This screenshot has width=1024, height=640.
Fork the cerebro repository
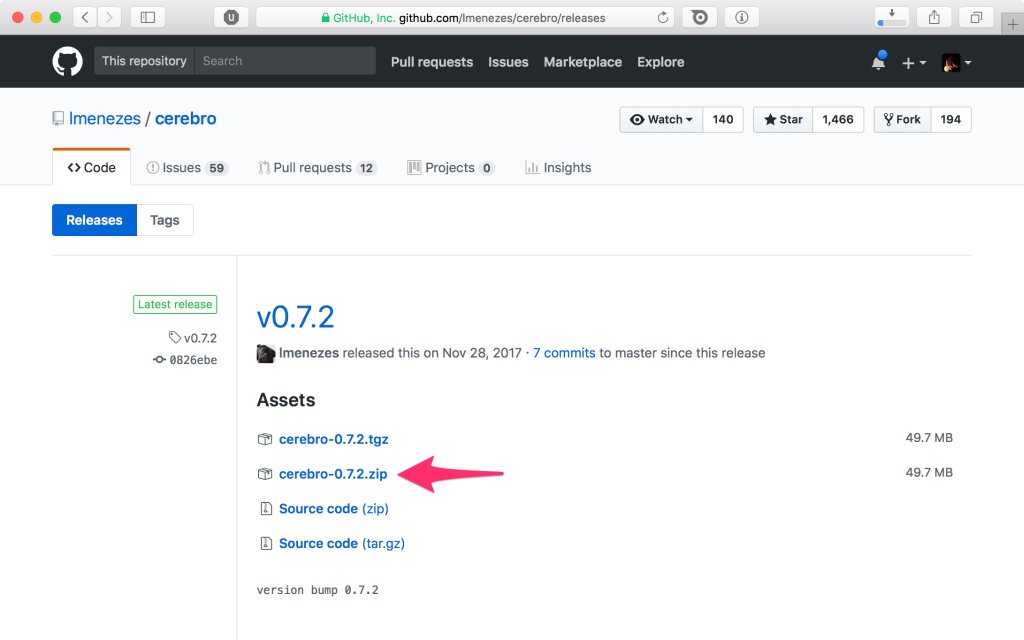[903, 120]
